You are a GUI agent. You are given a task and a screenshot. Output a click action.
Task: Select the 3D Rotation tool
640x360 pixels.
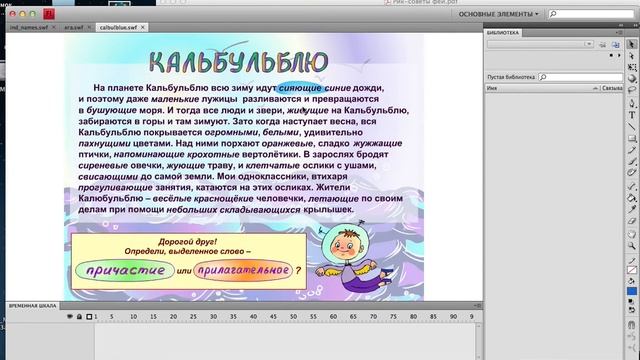pyautogui.click(x=631, y=78)
